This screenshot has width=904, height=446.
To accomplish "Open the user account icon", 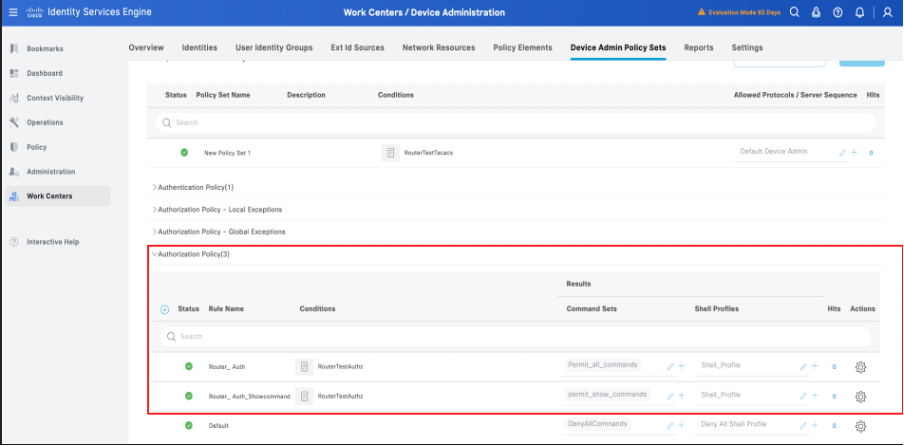I will [887, 12].
